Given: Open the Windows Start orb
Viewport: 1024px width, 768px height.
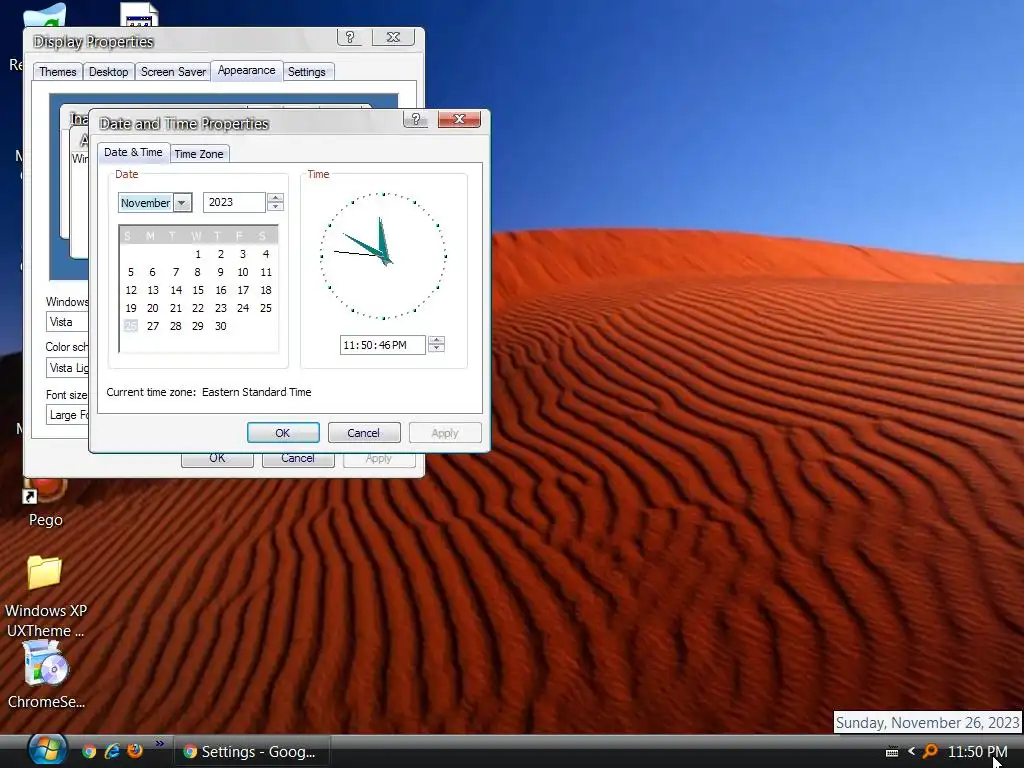Looking at the screenshot, I should click(47, 749).
